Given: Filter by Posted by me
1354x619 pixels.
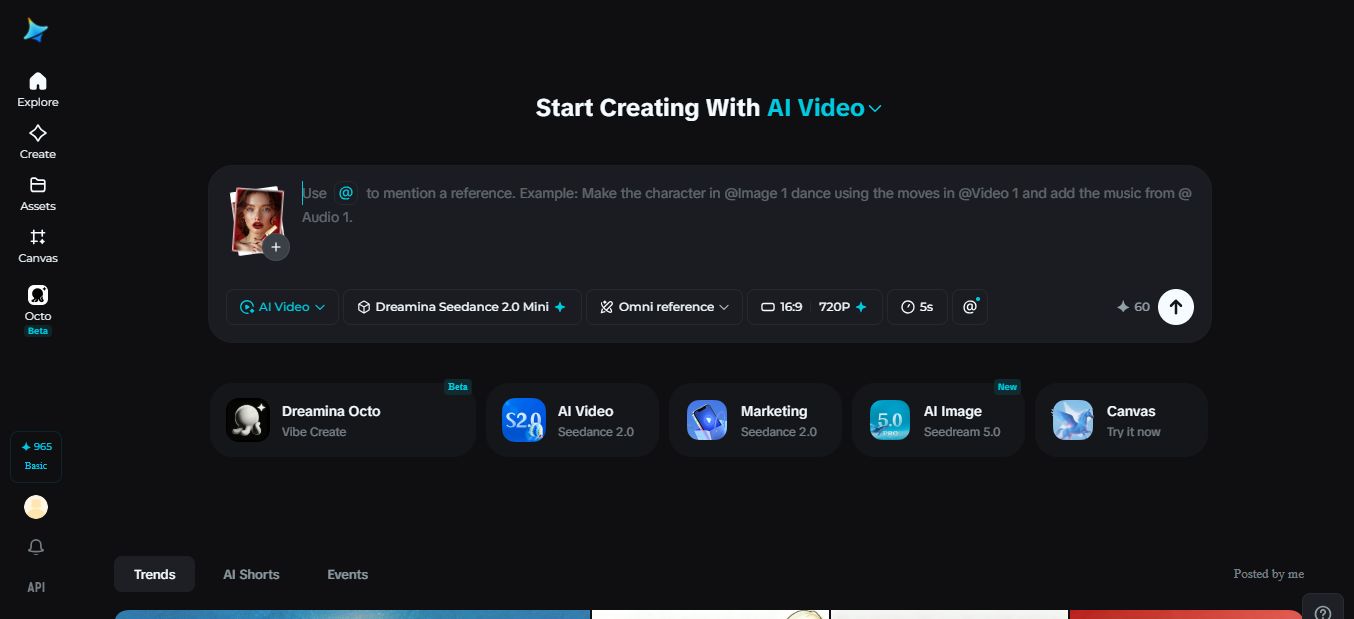Looking at the screenshot, I should coord(1269,574).
